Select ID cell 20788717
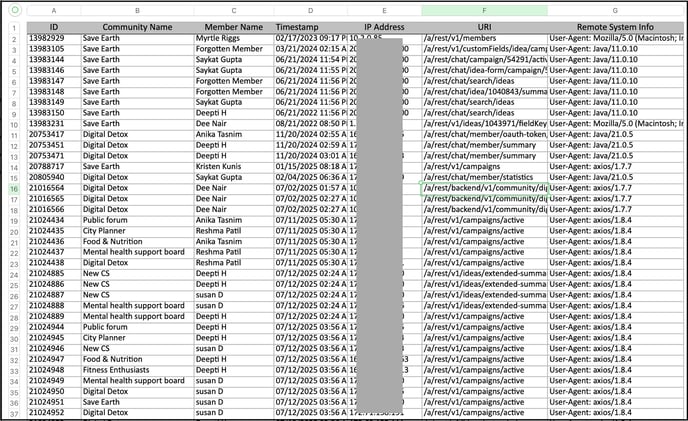The height and width of the screenshot is (421, 688). [54, 166]
